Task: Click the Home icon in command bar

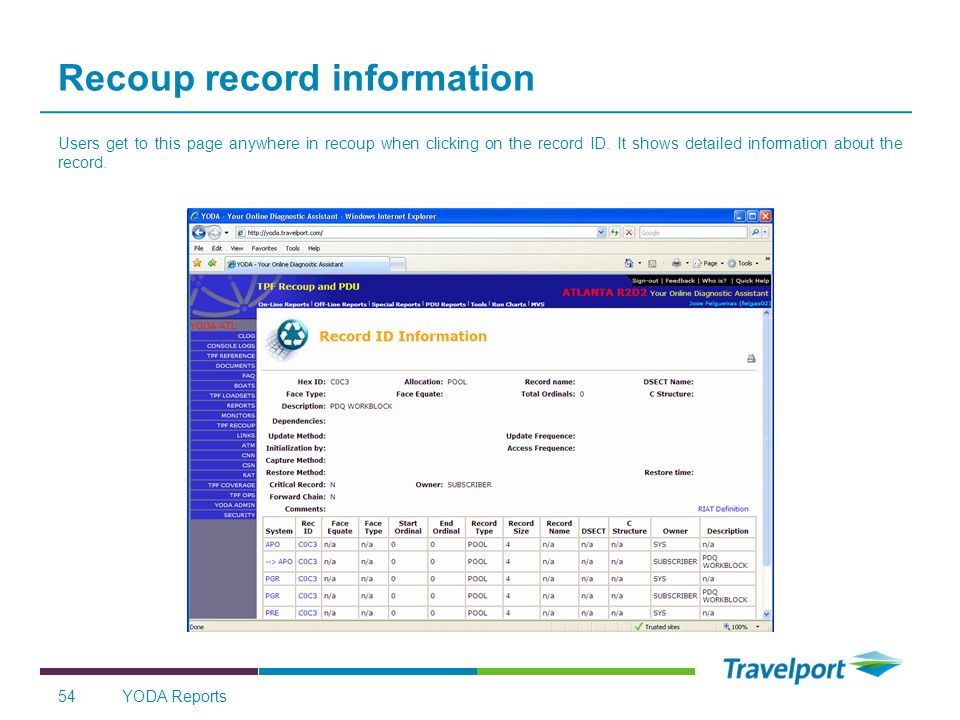Action: [629, 263]
